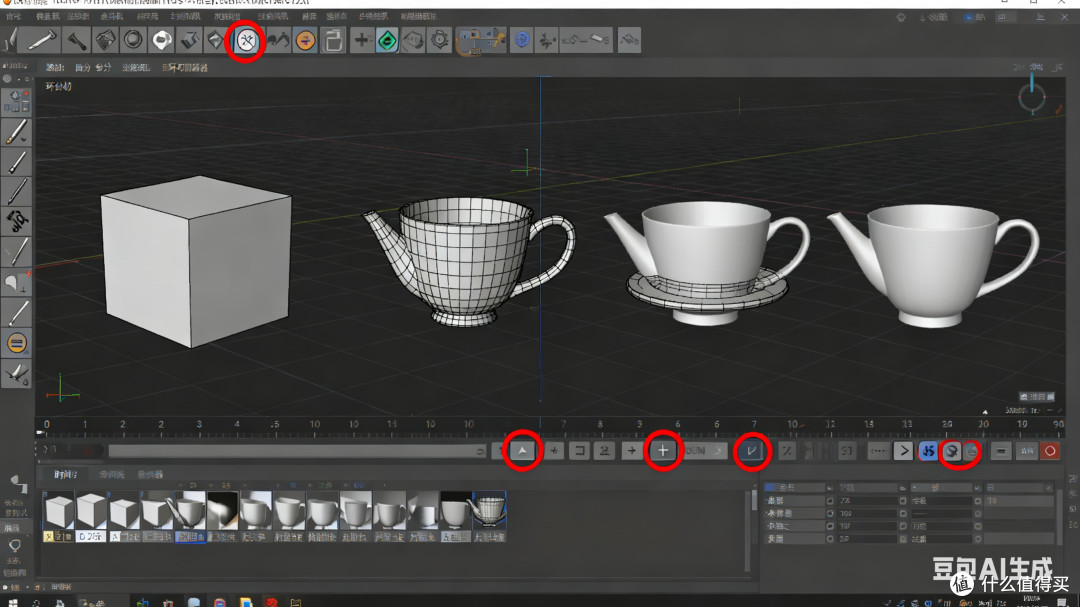Toggle the circle button in second attribute row
The image size is (1080, 607).
click(x=829, y=513)
